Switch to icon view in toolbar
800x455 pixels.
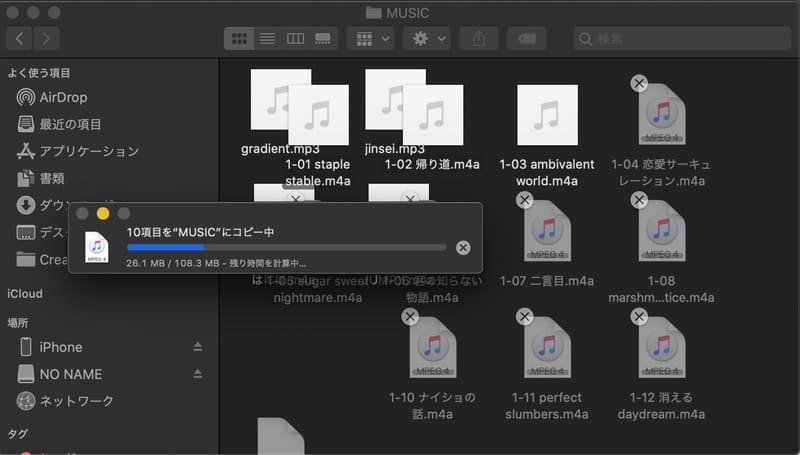click(239, 39)
